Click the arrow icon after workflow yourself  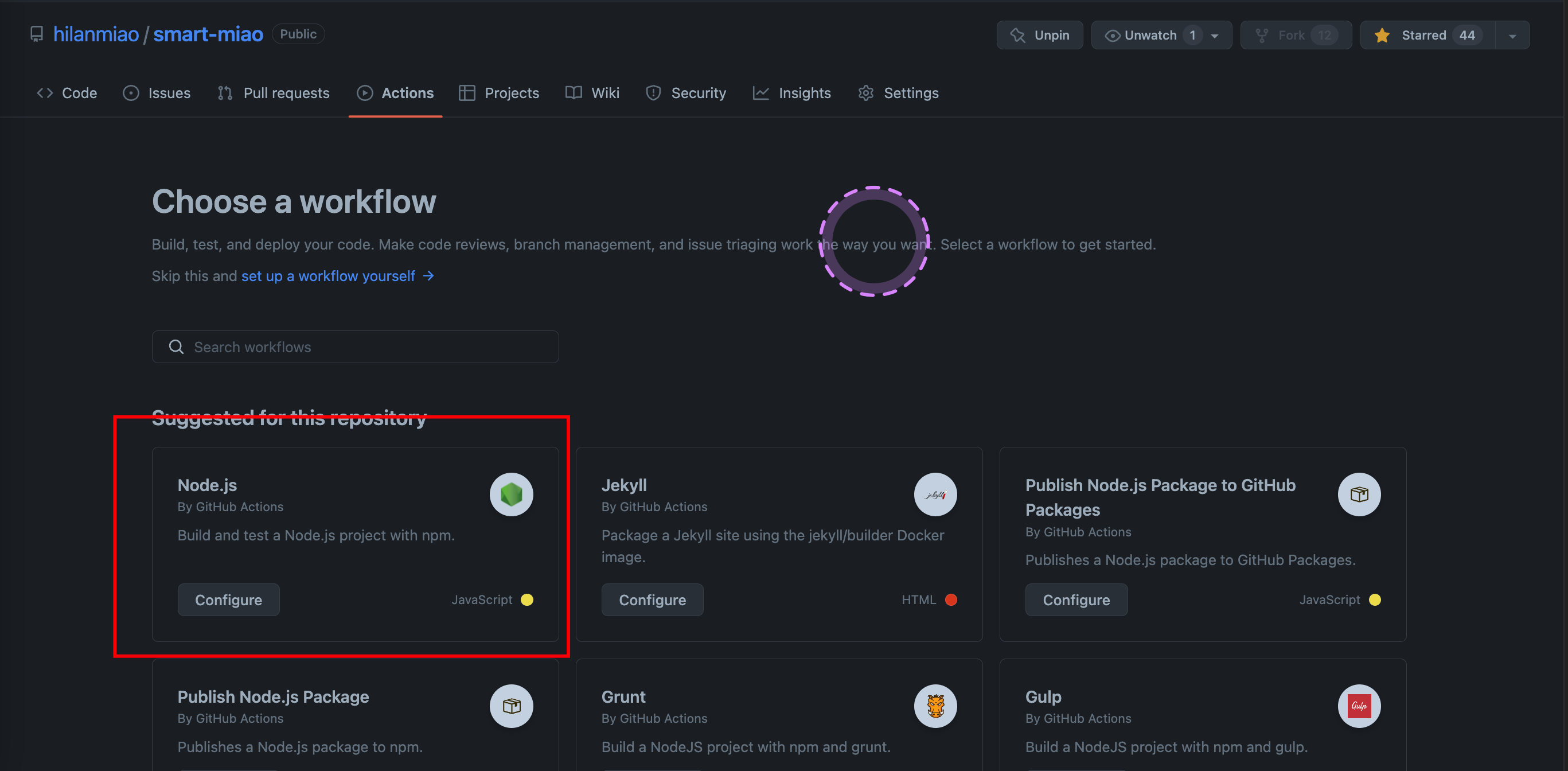[x=428, y=276]
